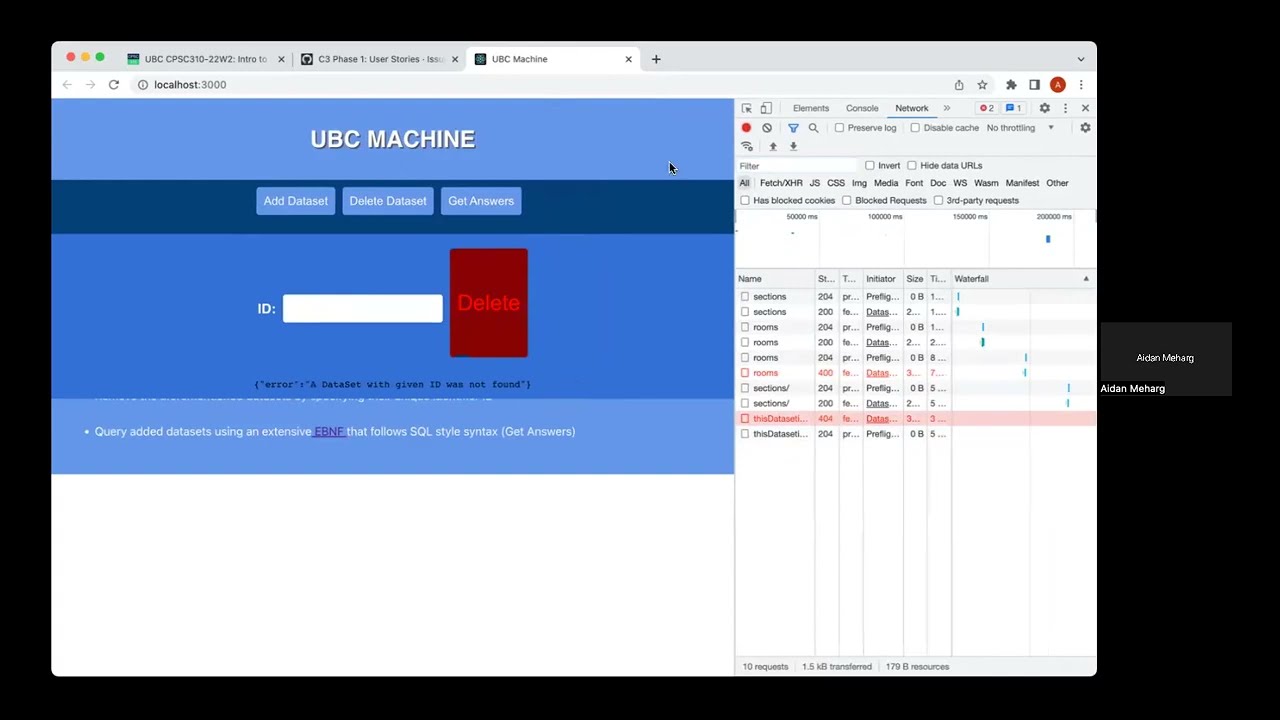This screenshot has height=720, width=1280.
Task: View site information icon beside localhost:3000
Action: point(143,85)
